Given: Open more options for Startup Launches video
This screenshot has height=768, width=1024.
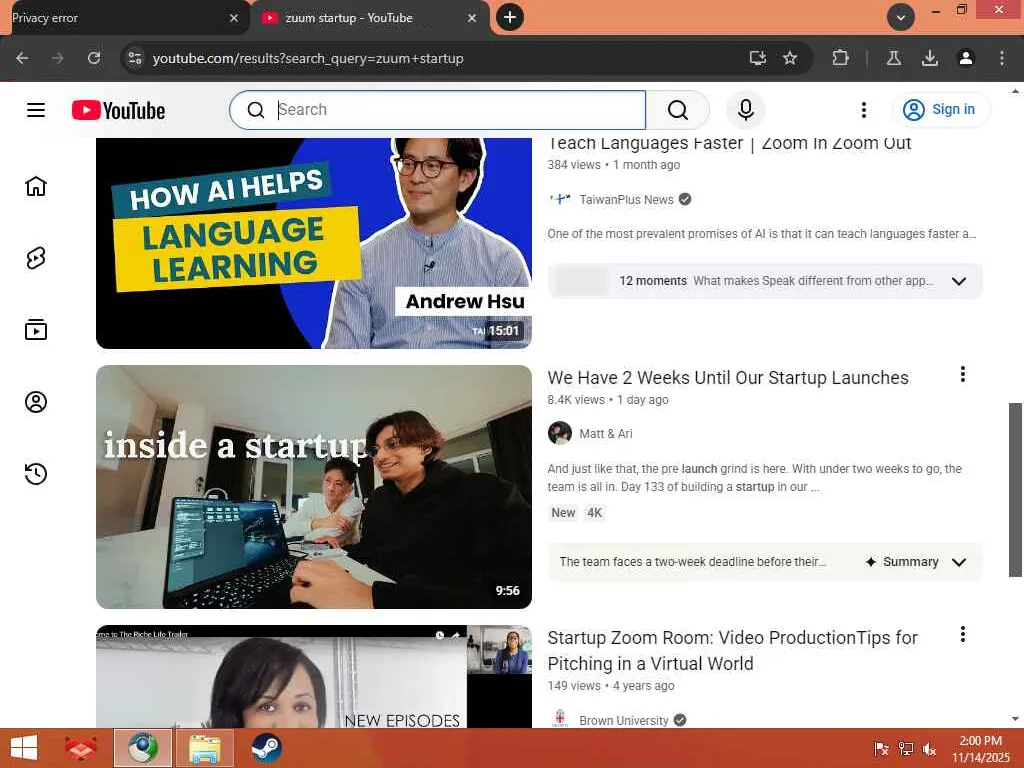Looking at the screenshot, I should (x=963, y=374).
